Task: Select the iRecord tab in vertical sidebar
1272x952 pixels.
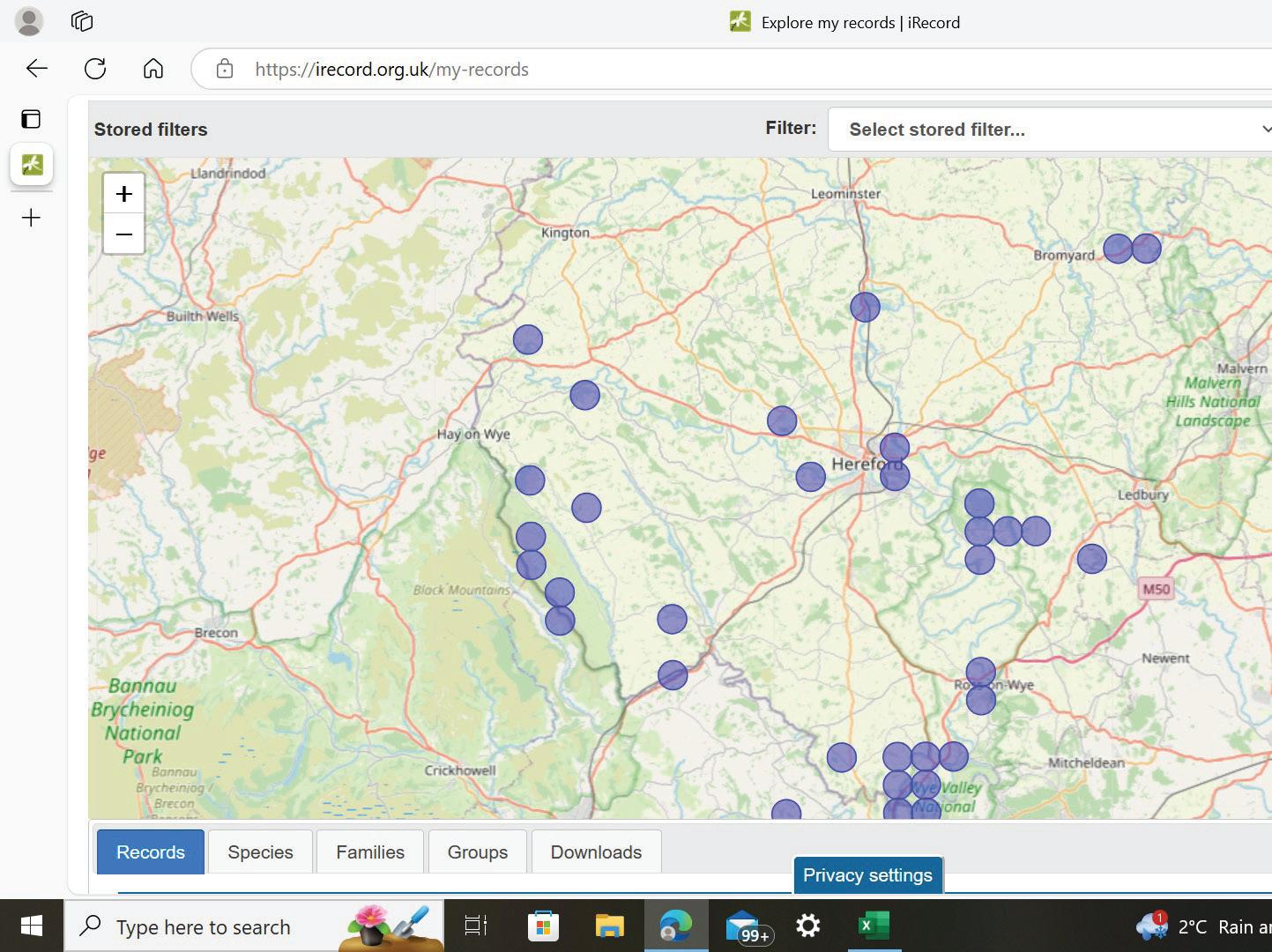Action: tap(32, 164)
